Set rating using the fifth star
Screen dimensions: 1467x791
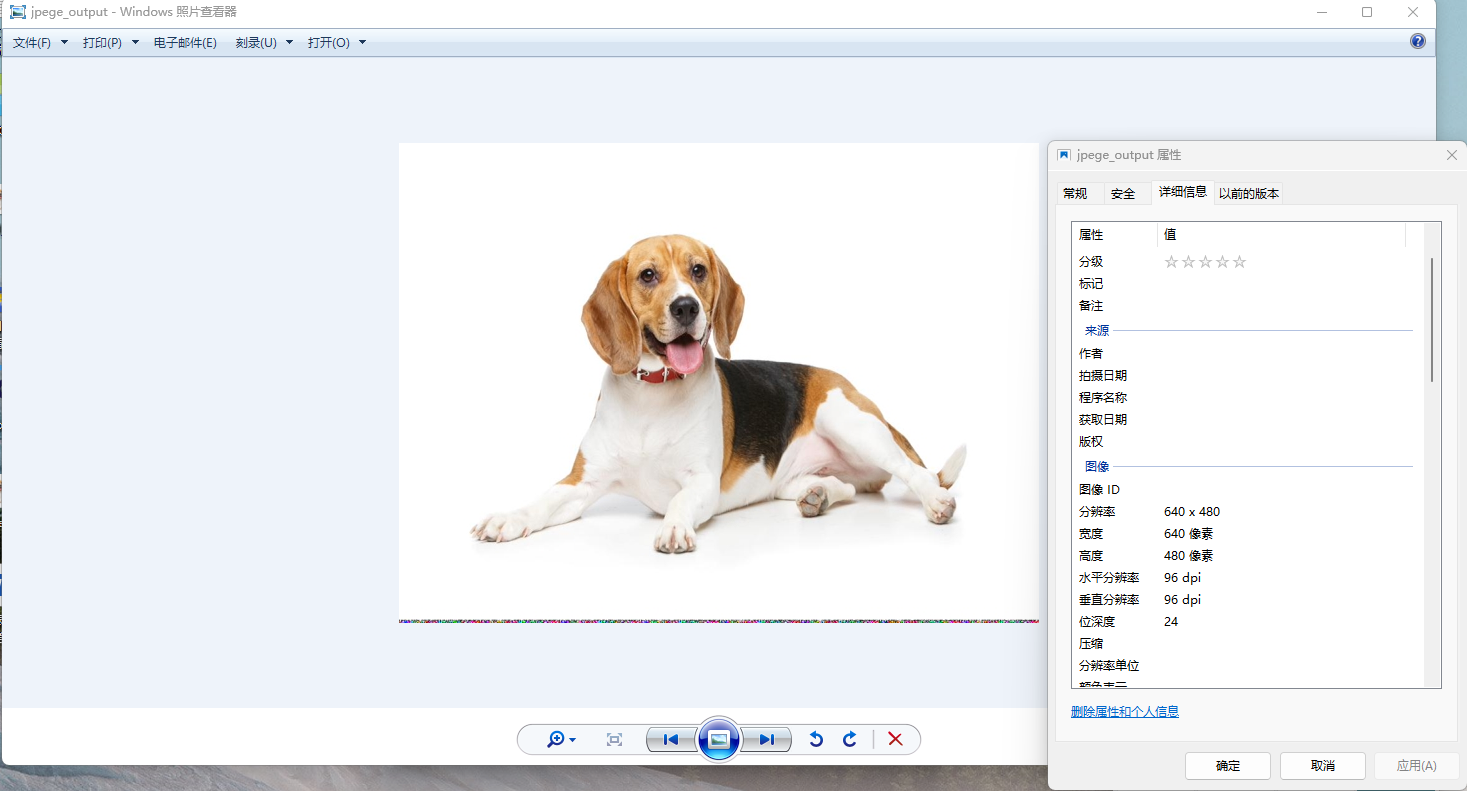tap(1240, 262)
